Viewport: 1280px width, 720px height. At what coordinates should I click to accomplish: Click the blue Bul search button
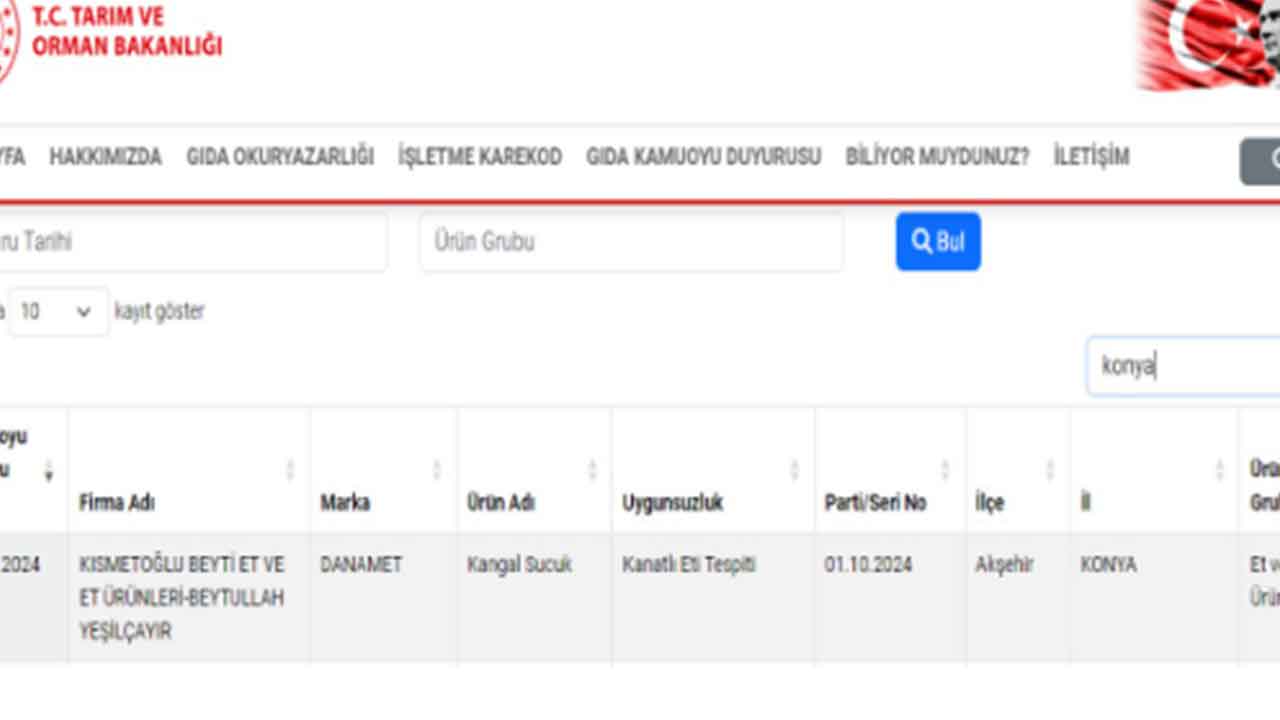pos(937,241)
